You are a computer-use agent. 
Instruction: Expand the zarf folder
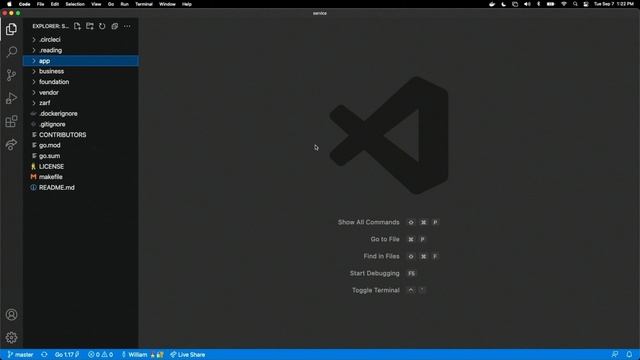tap(81, 103)
